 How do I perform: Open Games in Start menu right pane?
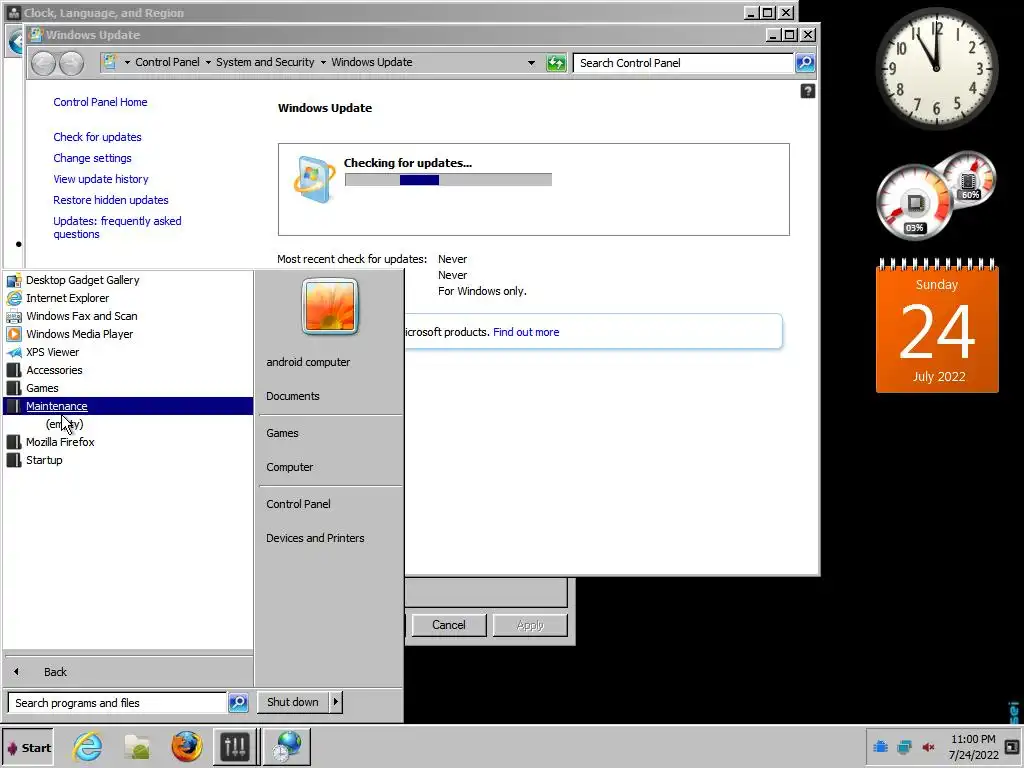pyautogui.click(x=282, y=433)
